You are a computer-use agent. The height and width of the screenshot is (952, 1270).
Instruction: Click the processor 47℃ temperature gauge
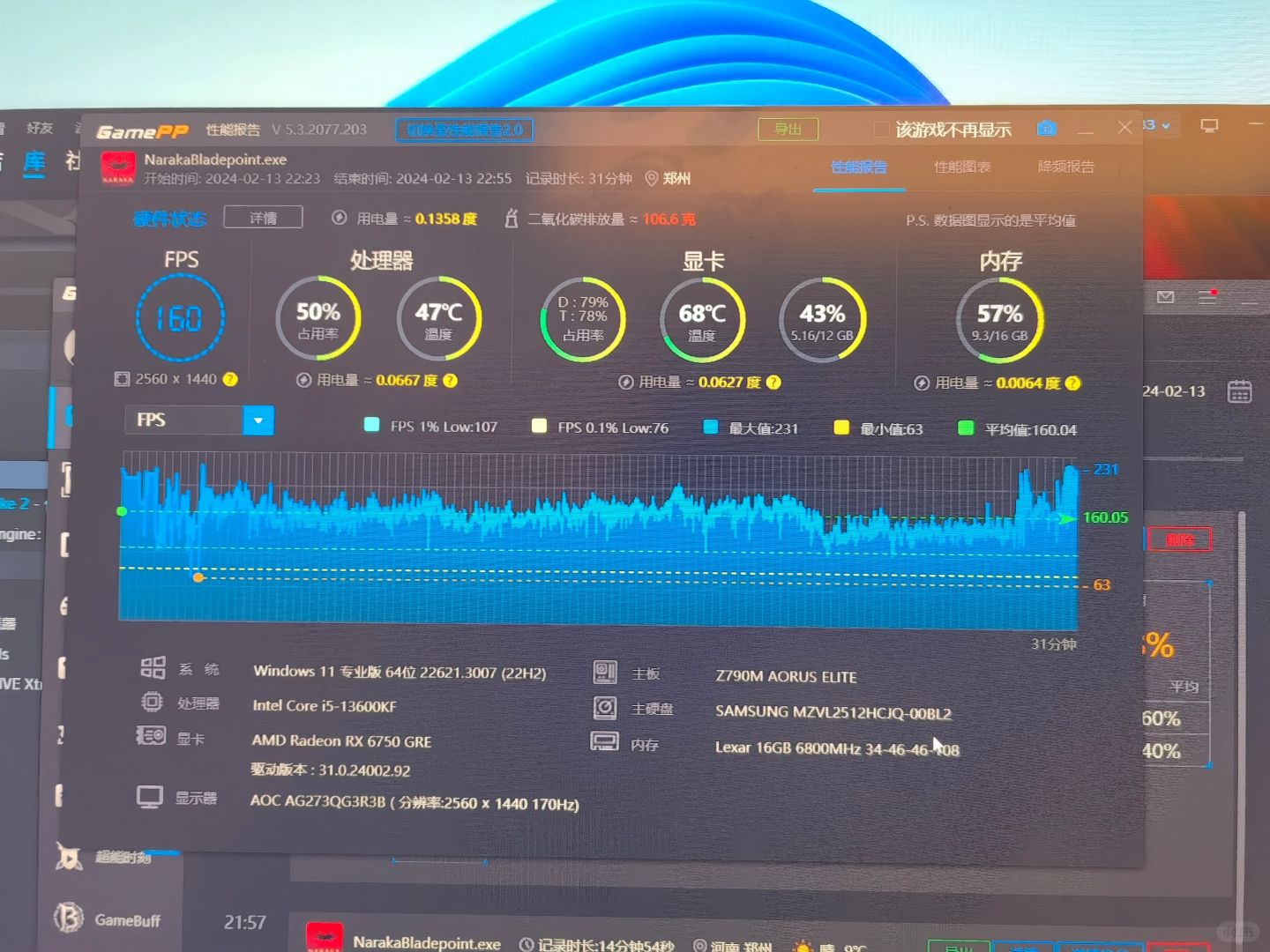(x=438, y=318)
